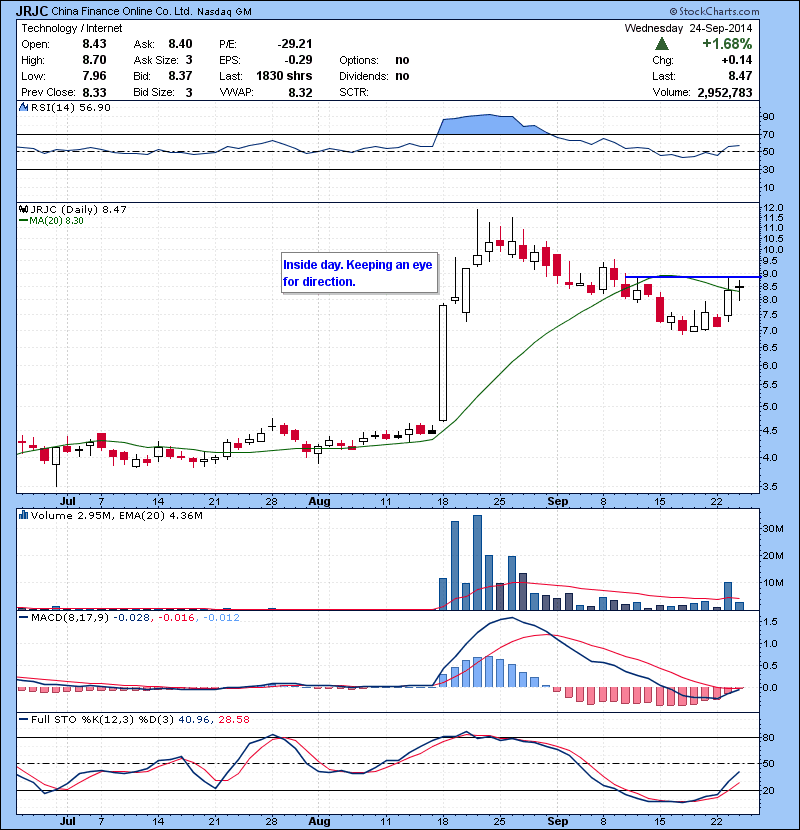Click the Ask value 8.40

point(181,43)
